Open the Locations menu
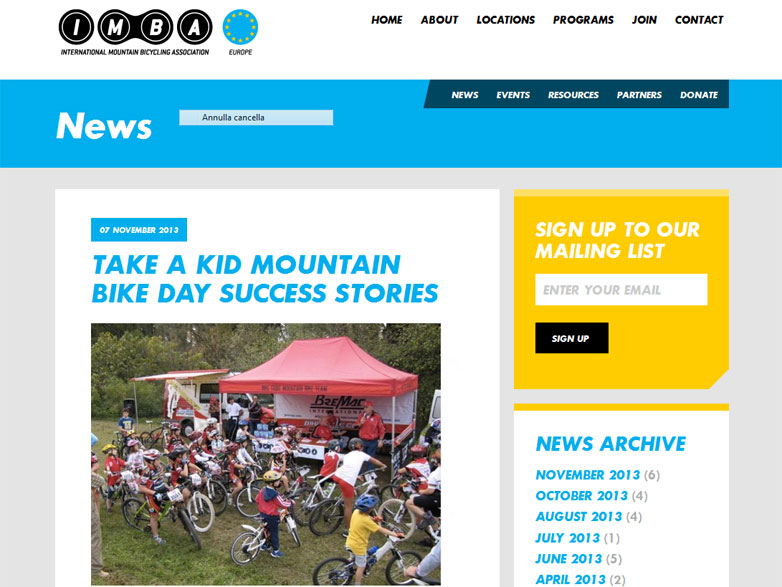The width and height of the screenshot is (782, 587). [x=505, y=20]
